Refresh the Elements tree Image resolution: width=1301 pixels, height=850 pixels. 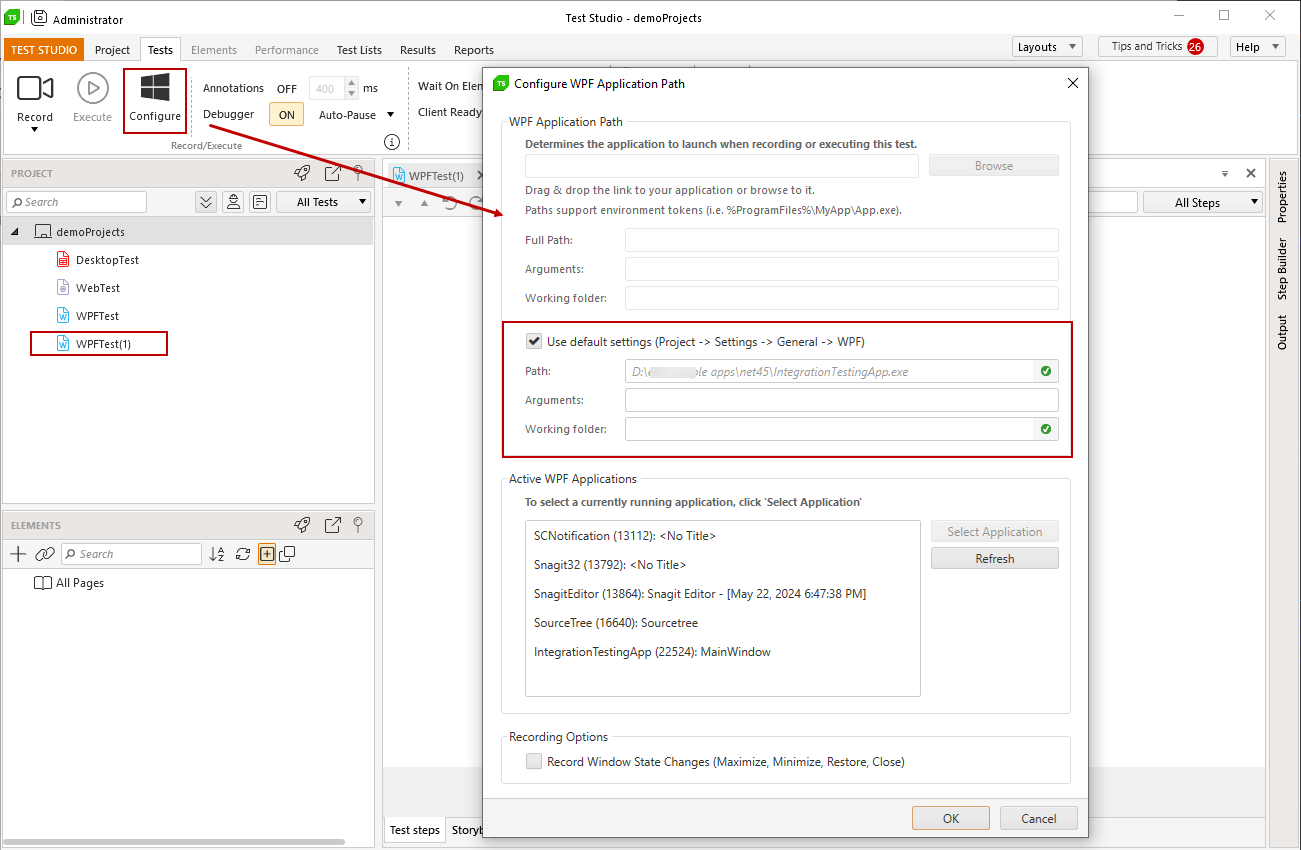point(243,554)
